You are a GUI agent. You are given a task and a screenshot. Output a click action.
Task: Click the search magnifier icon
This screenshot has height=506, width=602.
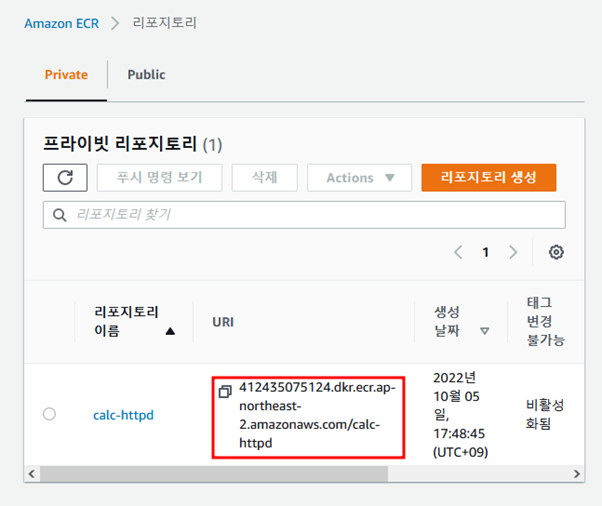pyautogui.click(x=59, y=215)
